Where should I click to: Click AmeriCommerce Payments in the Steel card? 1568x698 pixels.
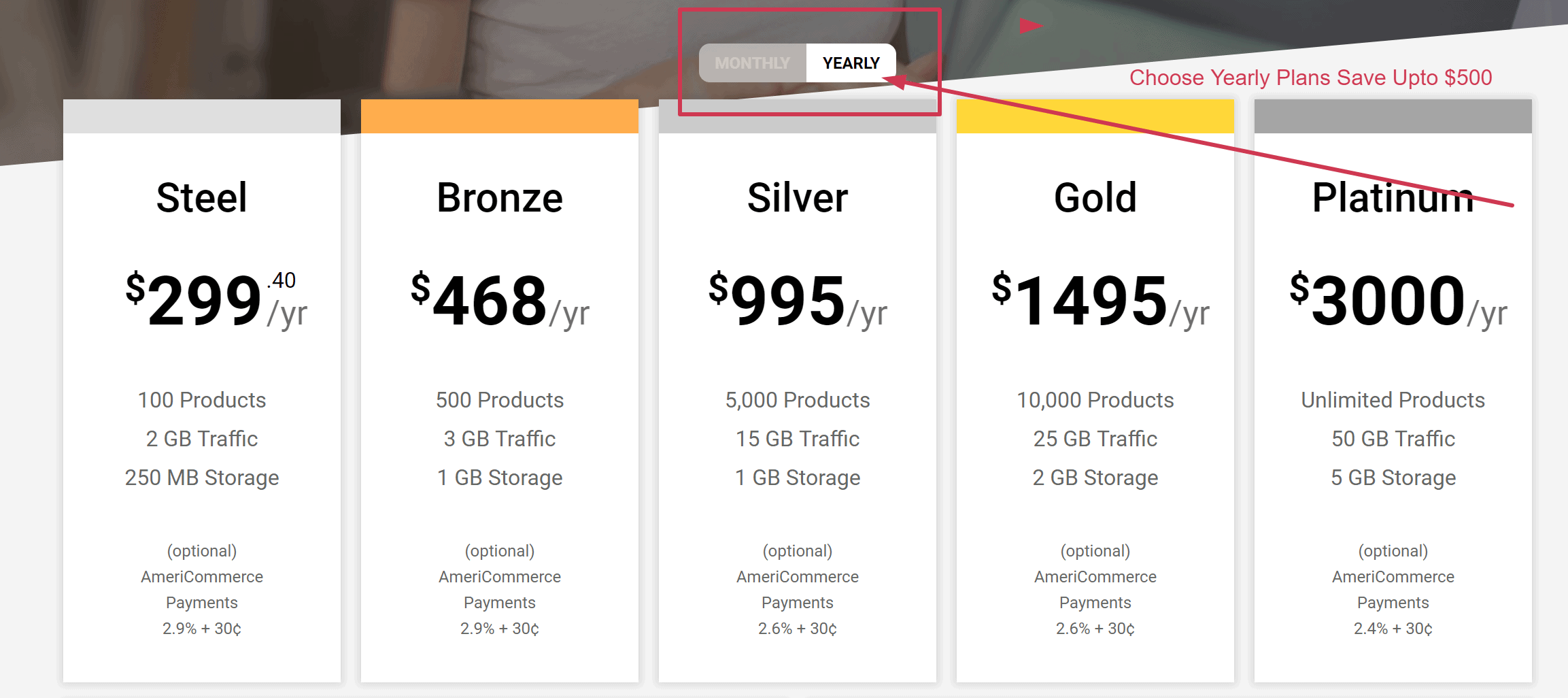tap(202, 589)
